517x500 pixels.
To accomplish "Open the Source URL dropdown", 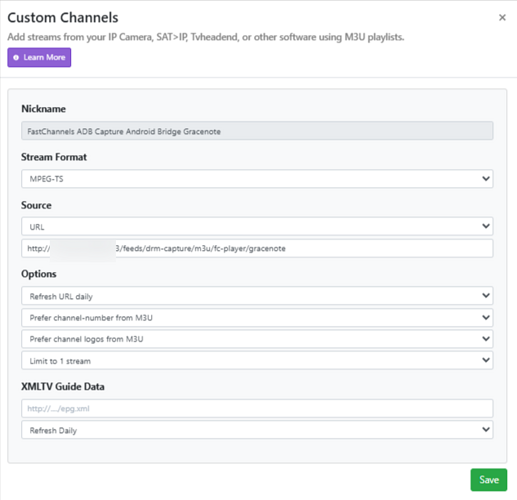I will tap(257, 227).
